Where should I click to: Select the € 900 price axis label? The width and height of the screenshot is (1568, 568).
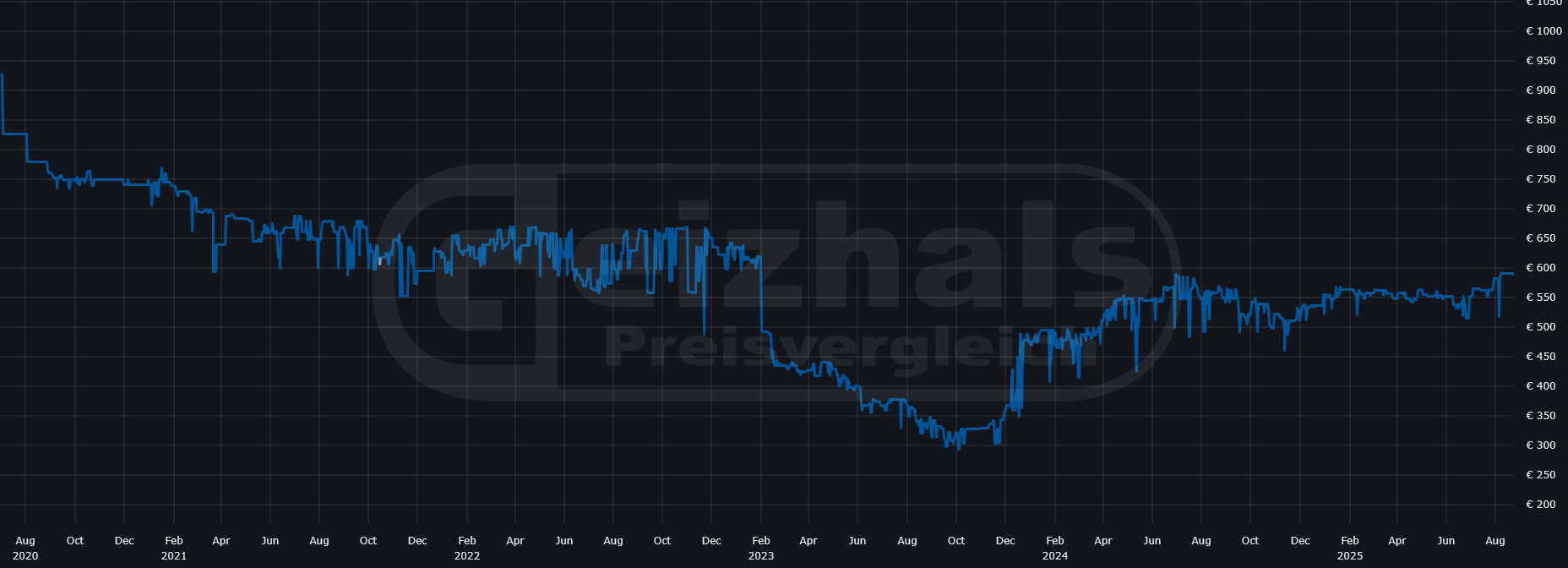(1540, 90)
